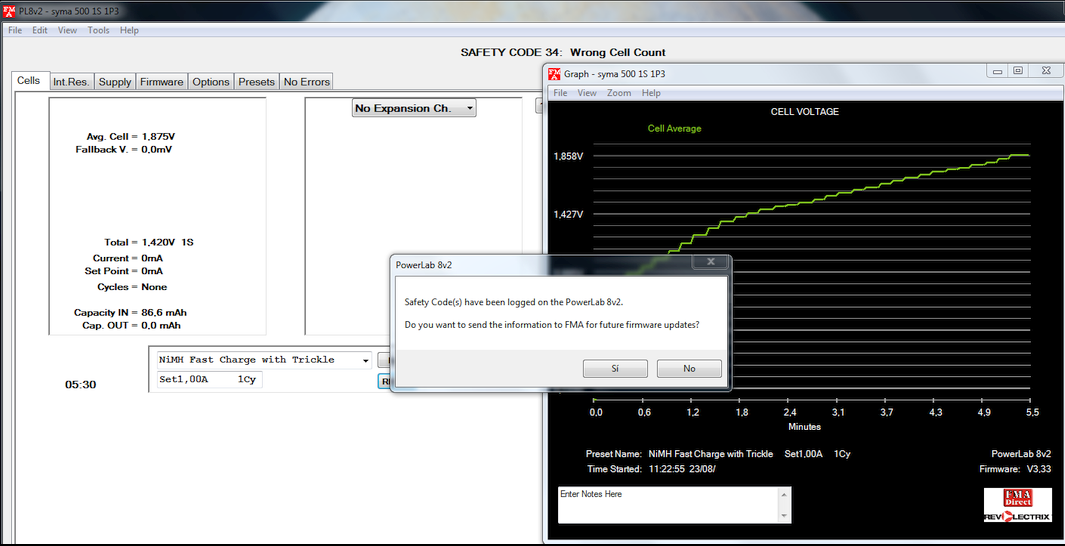Click the Graph window title icon

coord(554,73)
